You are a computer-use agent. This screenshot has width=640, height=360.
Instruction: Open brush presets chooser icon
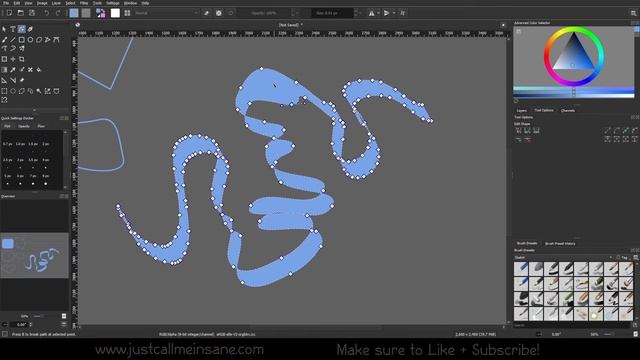pos(127,13)
